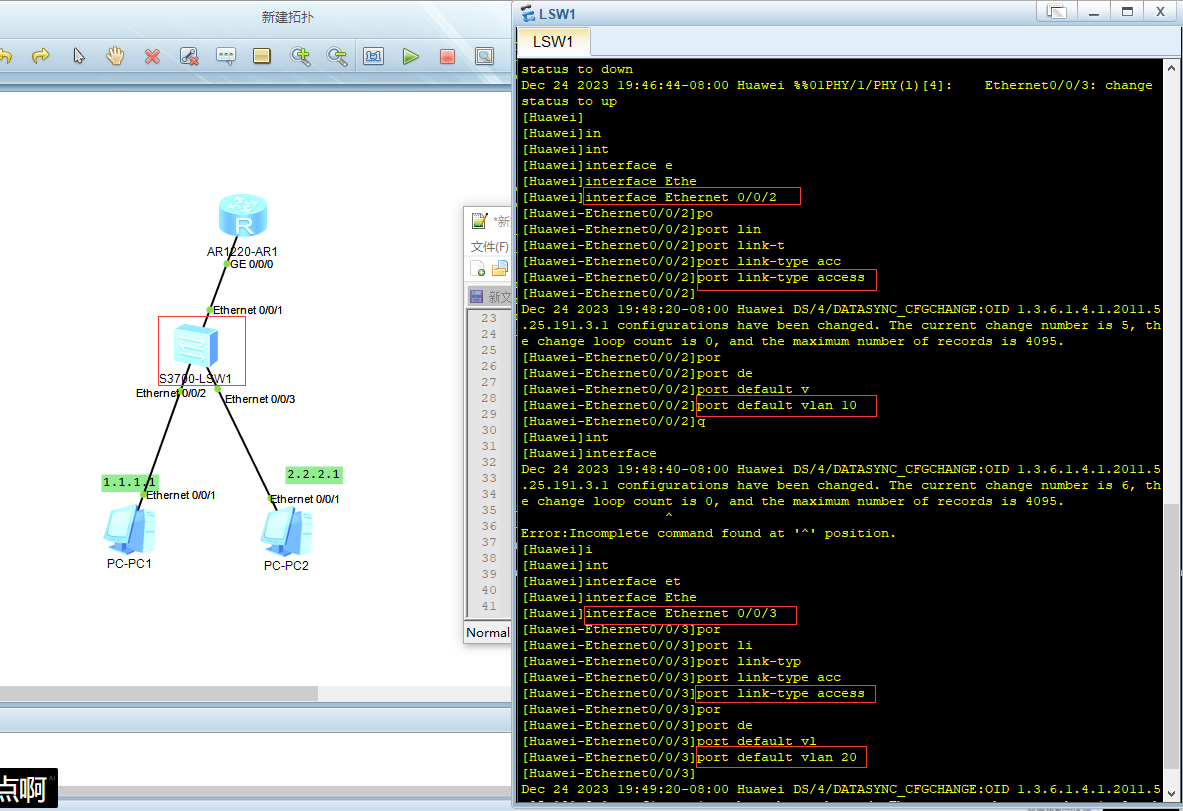Zoom in on the topology canvas
The height and width of the screenshot is (811, 1183).
[300, 57]
